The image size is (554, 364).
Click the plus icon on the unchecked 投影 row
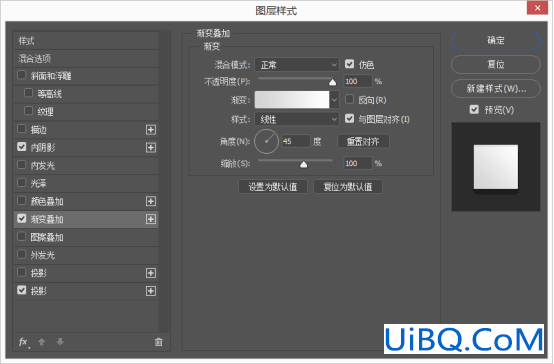[x=151, y=273]
